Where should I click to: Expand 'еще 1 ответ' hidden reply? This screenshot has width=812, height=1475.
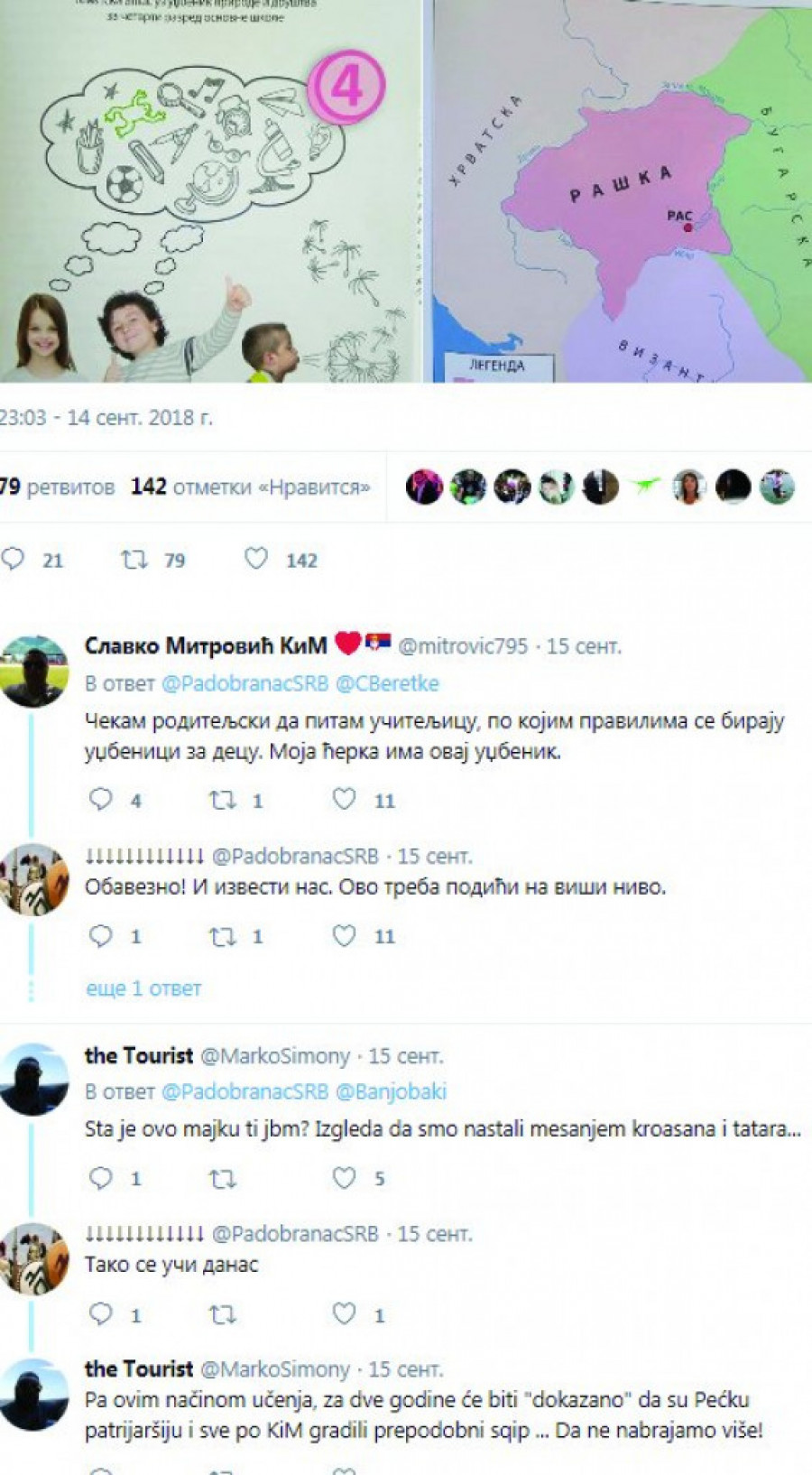coord(143,988)
